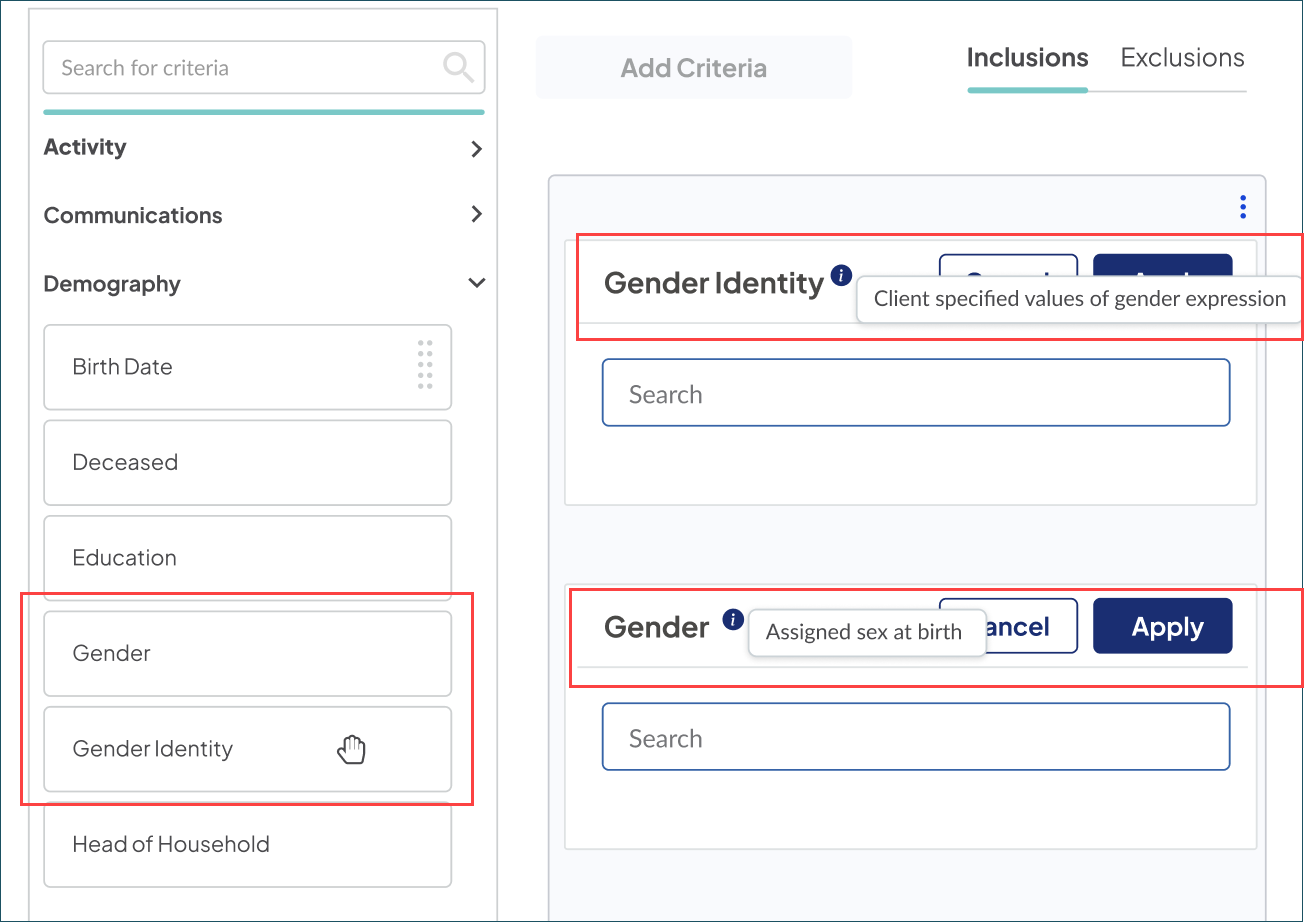1304x922 pixels.
Task: Switch to the Exclusions tab
Action: [x=1181, y=58]
